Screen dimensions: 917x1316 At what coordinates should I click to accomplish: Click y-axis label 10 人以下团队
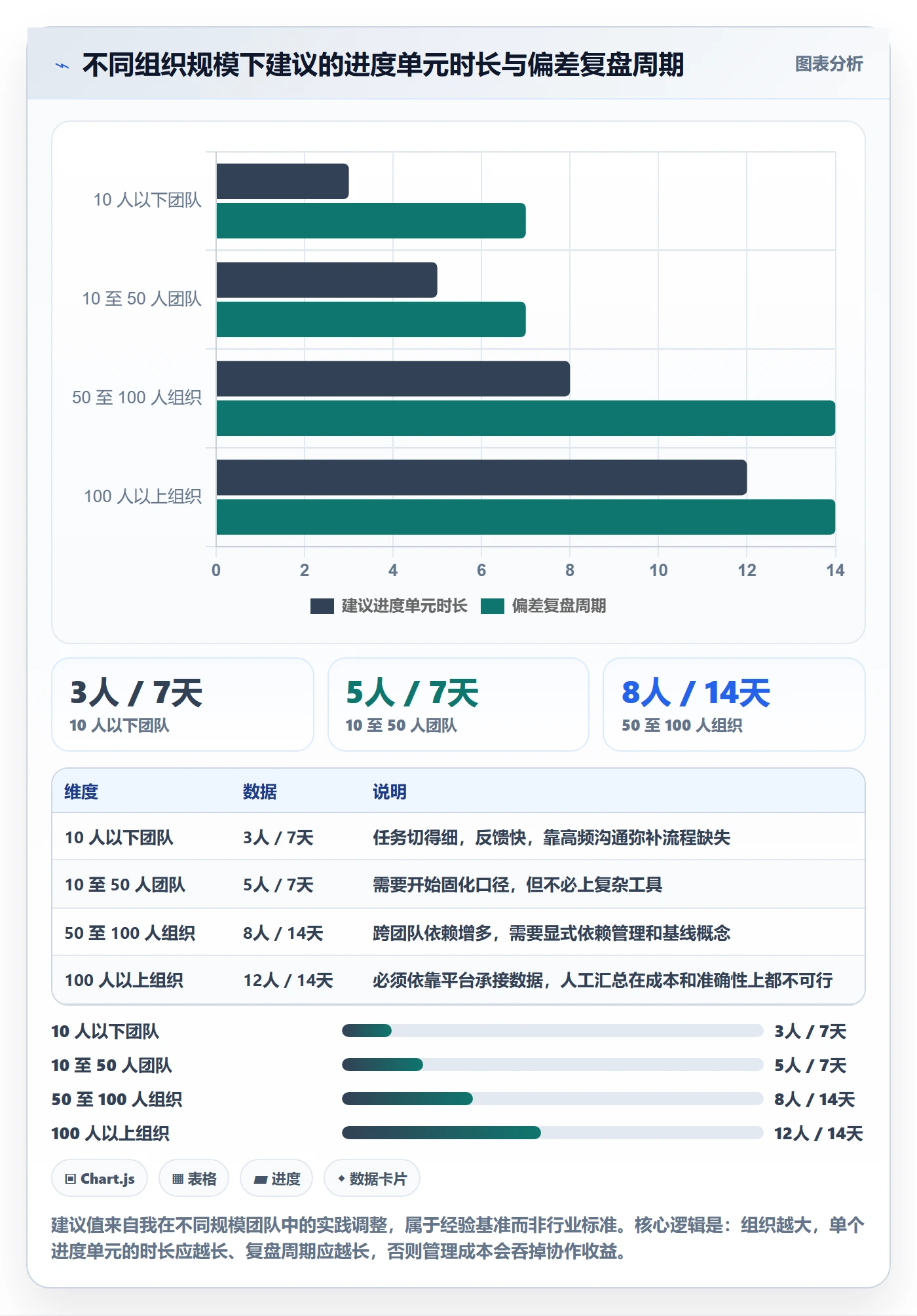(147, 200)
